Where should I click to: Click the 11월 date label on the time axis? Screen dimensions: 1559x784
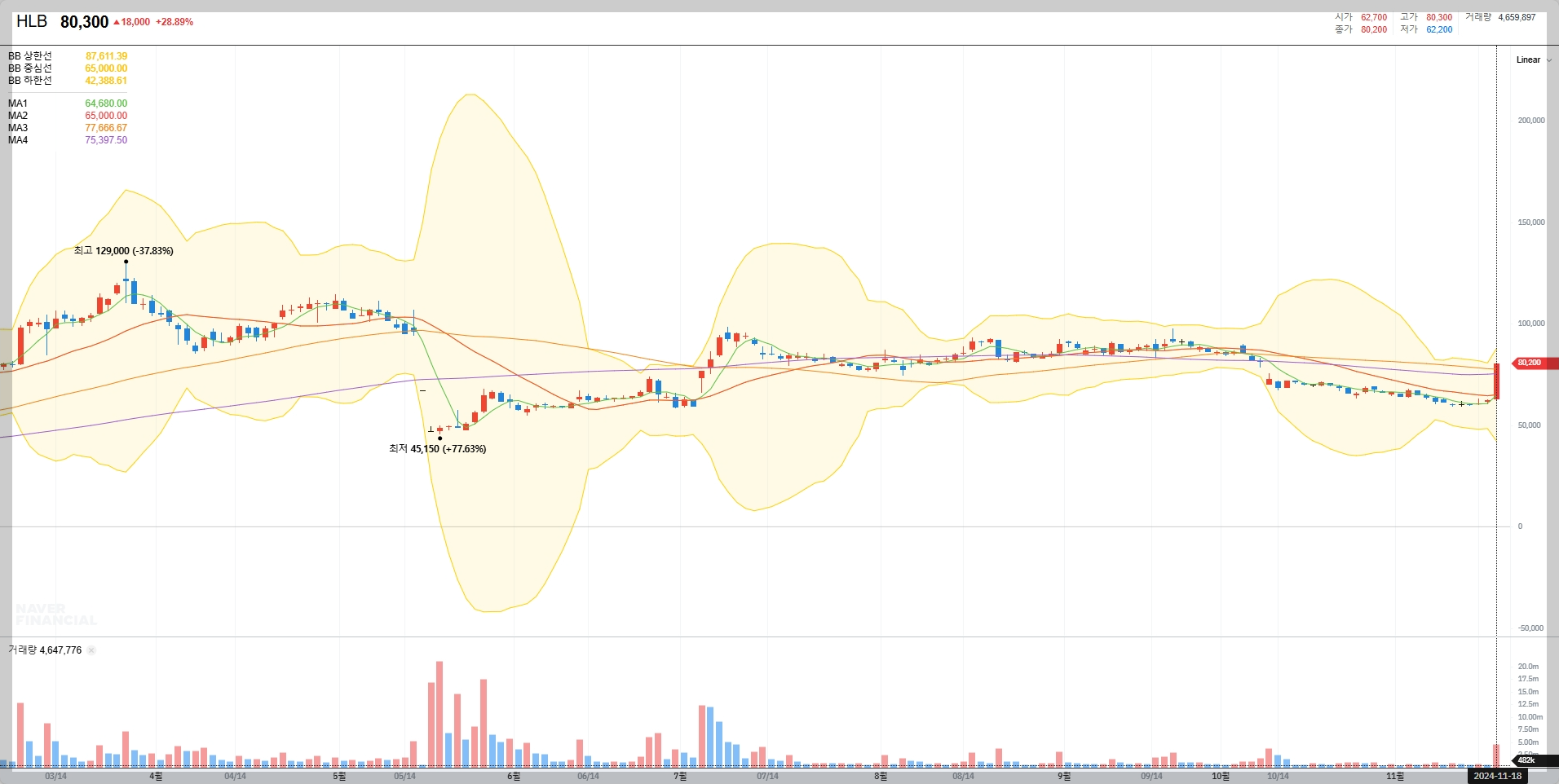1396,777
